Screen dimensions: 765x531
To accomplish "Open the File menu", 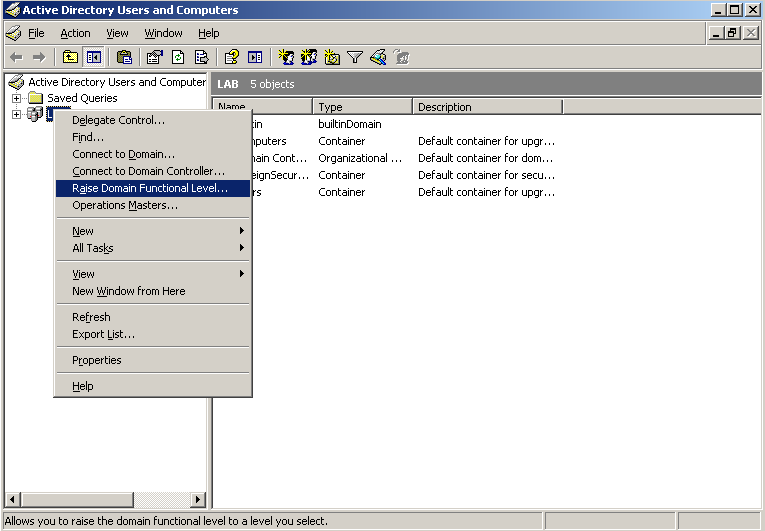I will (x=36, y=33).
